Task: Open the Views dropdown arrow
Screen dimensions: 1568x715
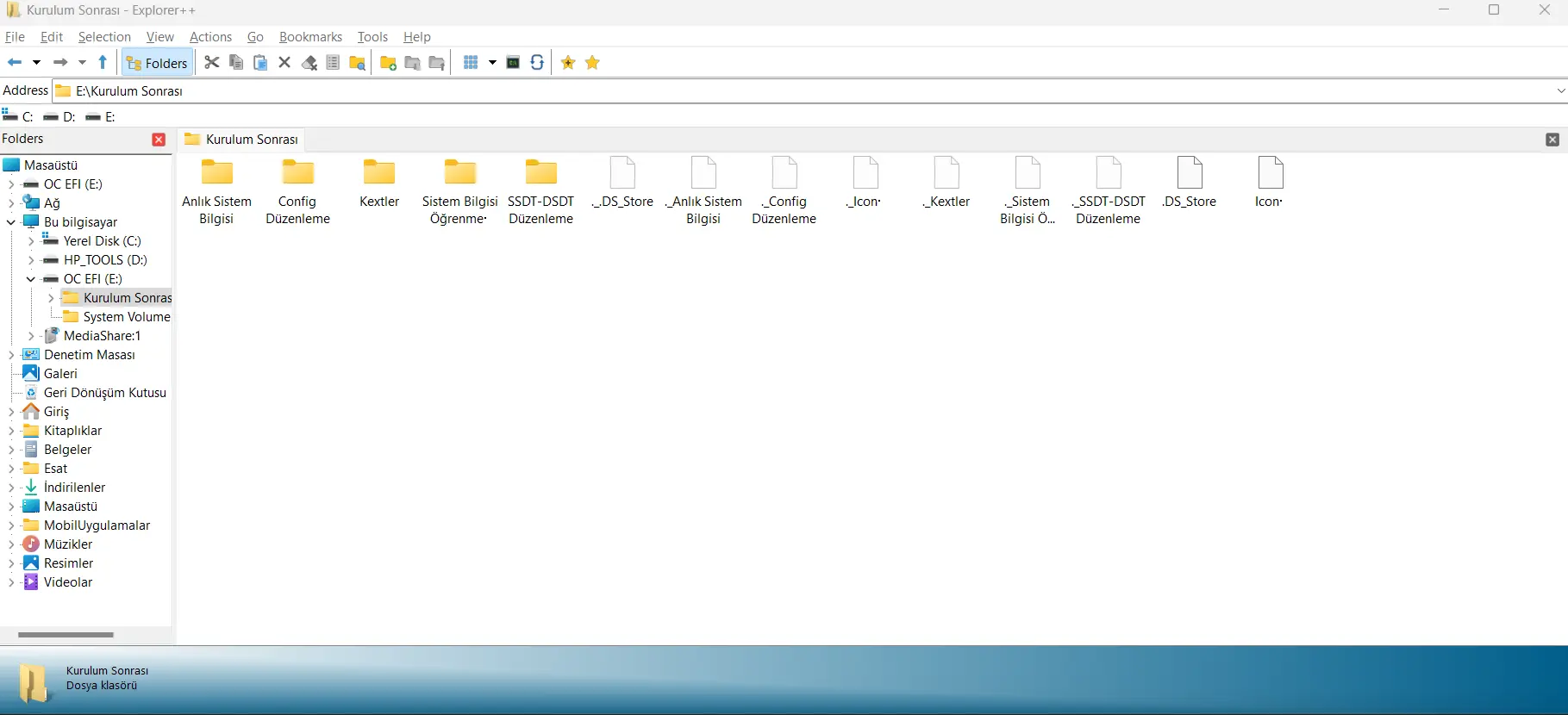Action: [492, 63]
